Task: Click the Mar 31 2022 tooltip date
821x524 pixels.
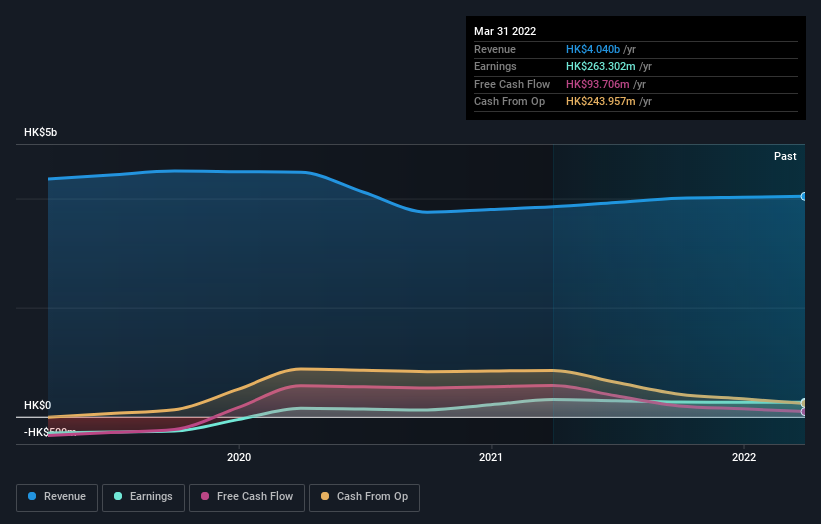Action: pyautogui.click(x=505, y=31)
